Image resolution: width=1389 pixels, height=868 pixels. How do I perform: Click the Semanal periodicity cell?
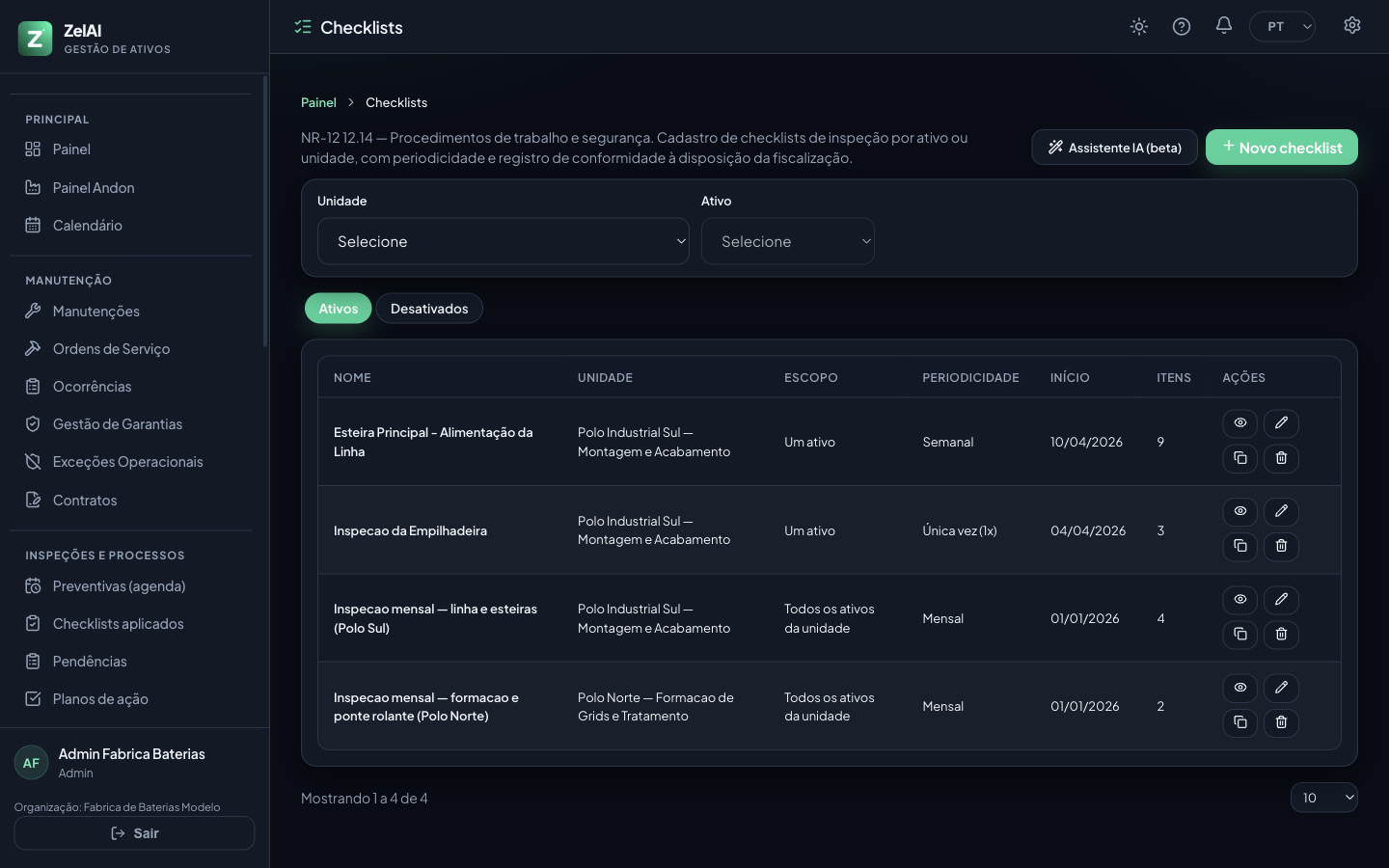pos(948,442)
